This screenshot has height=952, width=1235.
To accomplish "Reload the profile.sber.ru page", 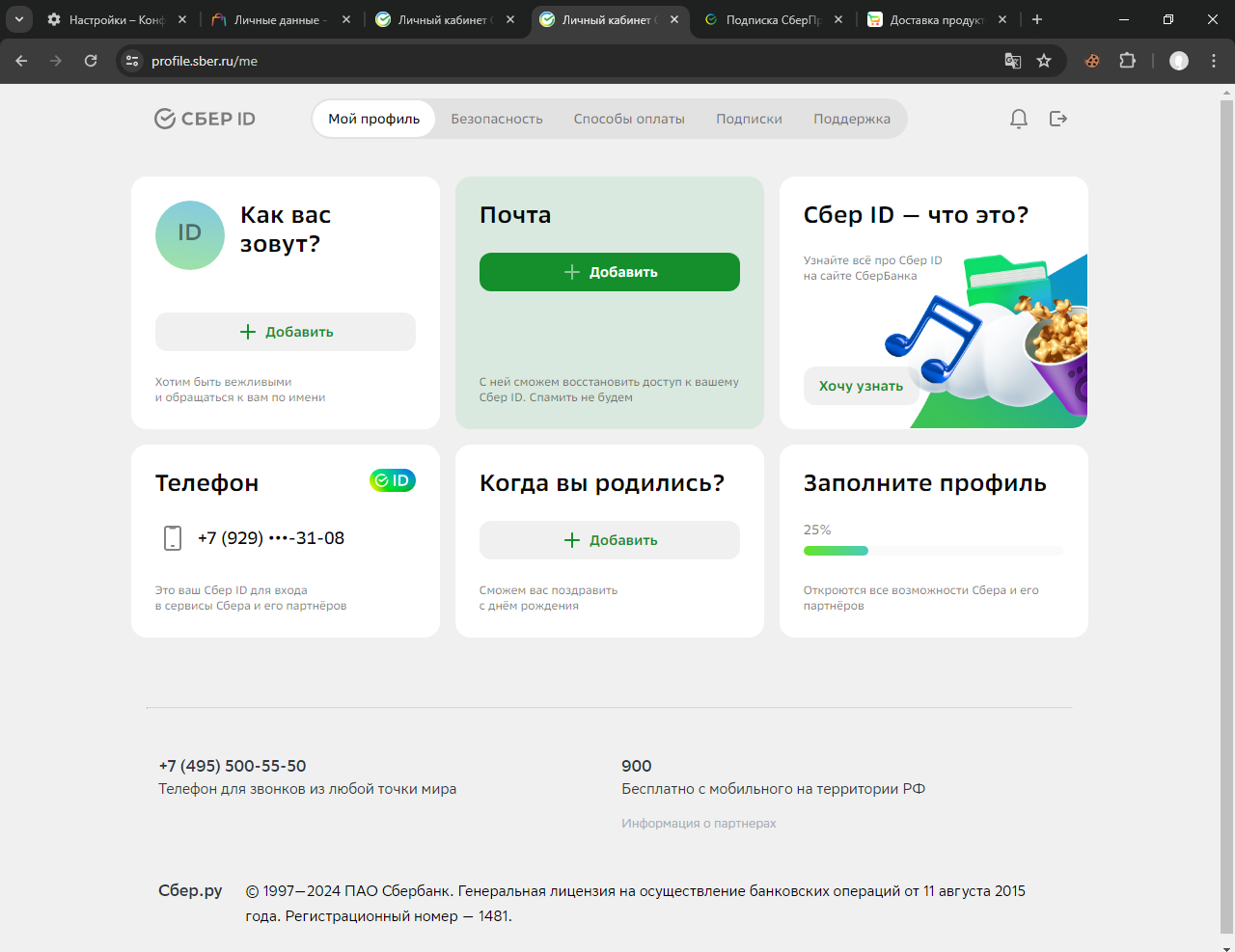I will [91, 61].
